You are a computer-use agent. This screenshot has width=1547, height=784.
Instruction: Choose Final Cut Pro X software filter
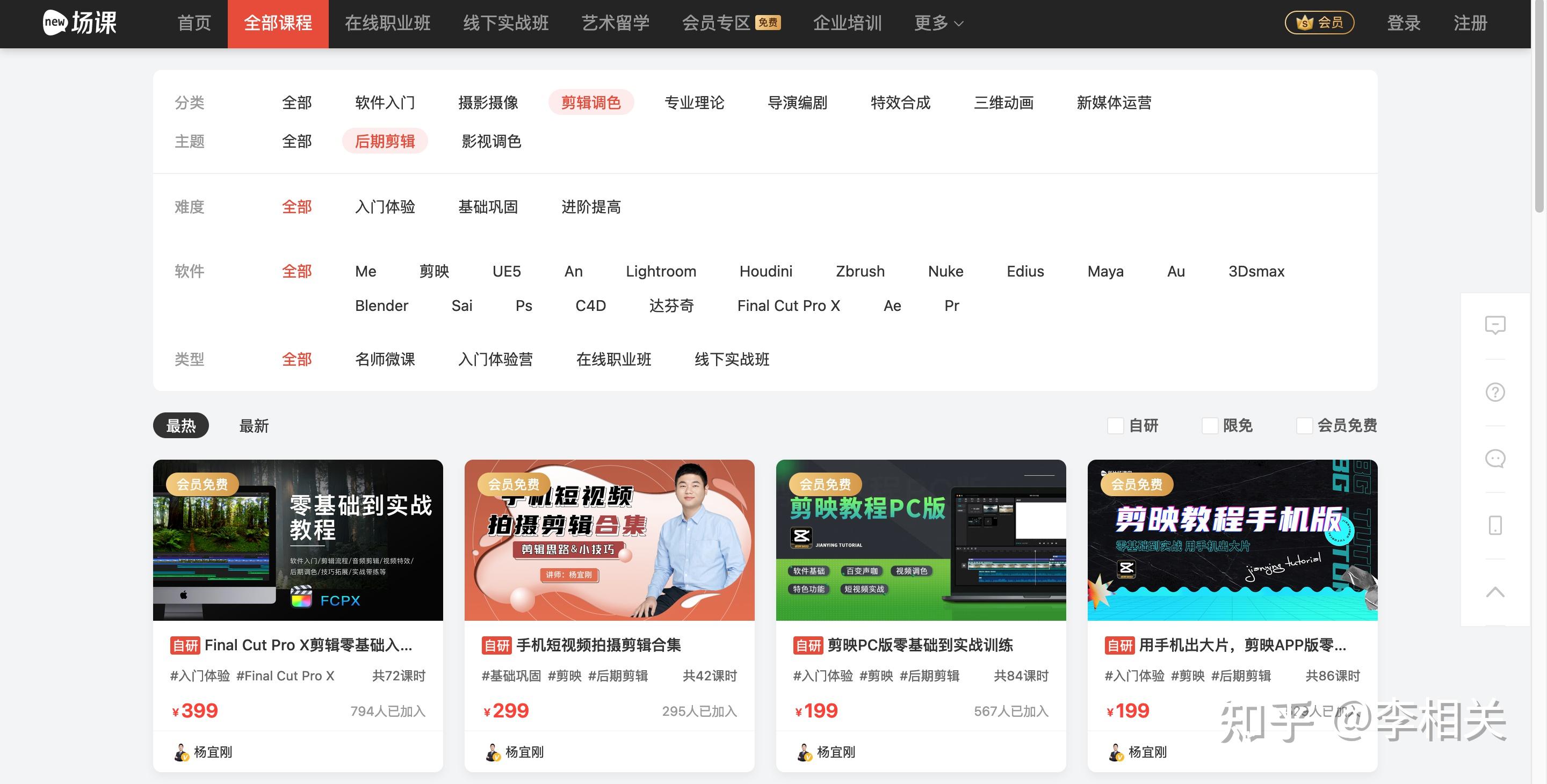[x=788, y=306]
